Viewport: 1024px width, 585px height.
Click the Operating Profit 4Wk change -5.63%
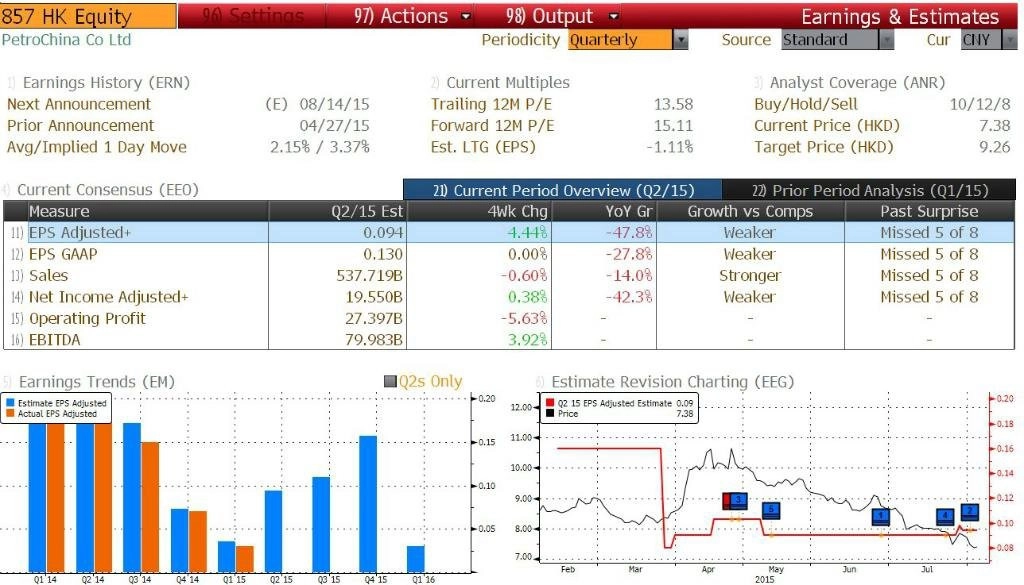(524, 319)
